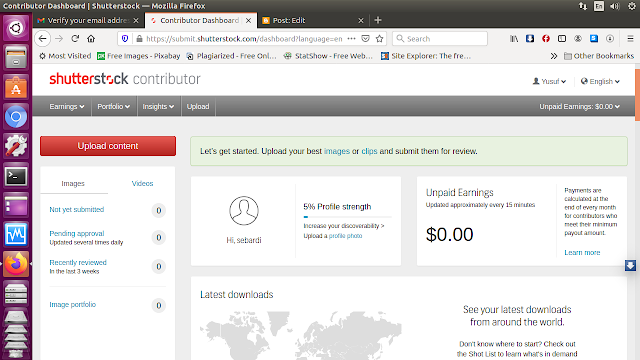Open the Yusuf account dropdown
Screen dimensions: 640x360
(549, 81)
